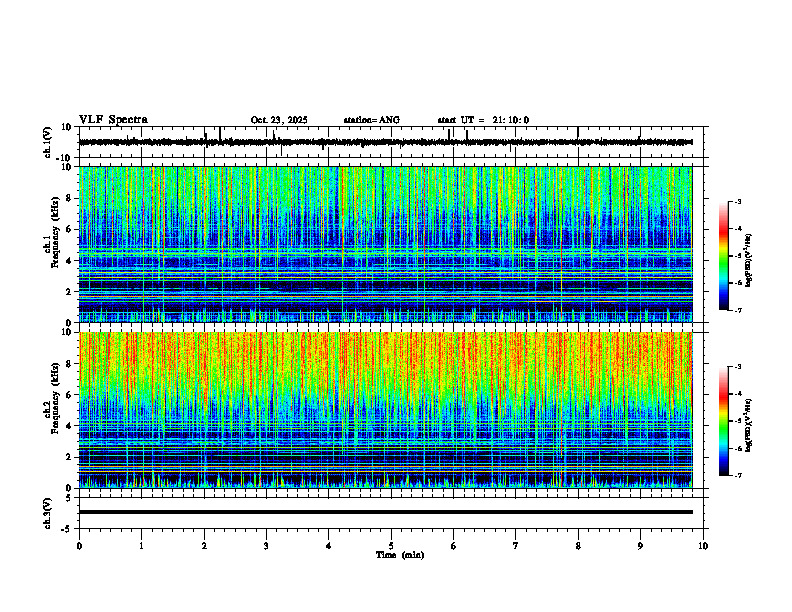Click time axis tick label "3"
792x612 pixels.
pos(266,546)
